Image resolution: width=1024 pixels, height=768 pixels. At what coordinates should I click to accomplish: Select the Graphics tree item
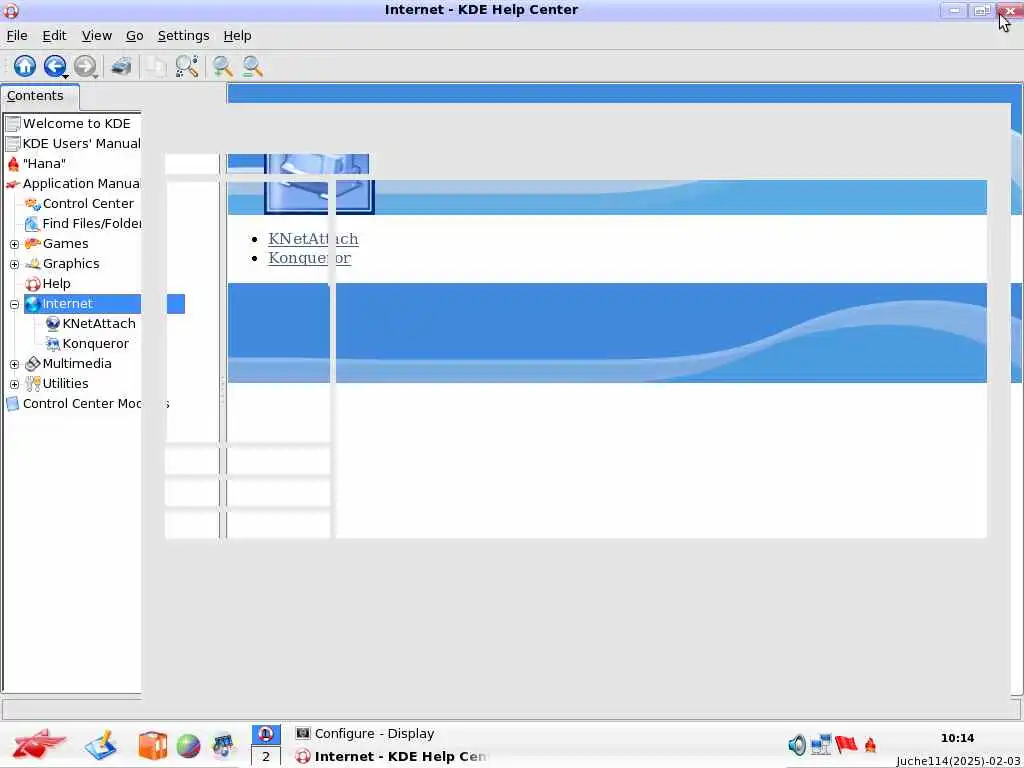click(x=71, y=264)
